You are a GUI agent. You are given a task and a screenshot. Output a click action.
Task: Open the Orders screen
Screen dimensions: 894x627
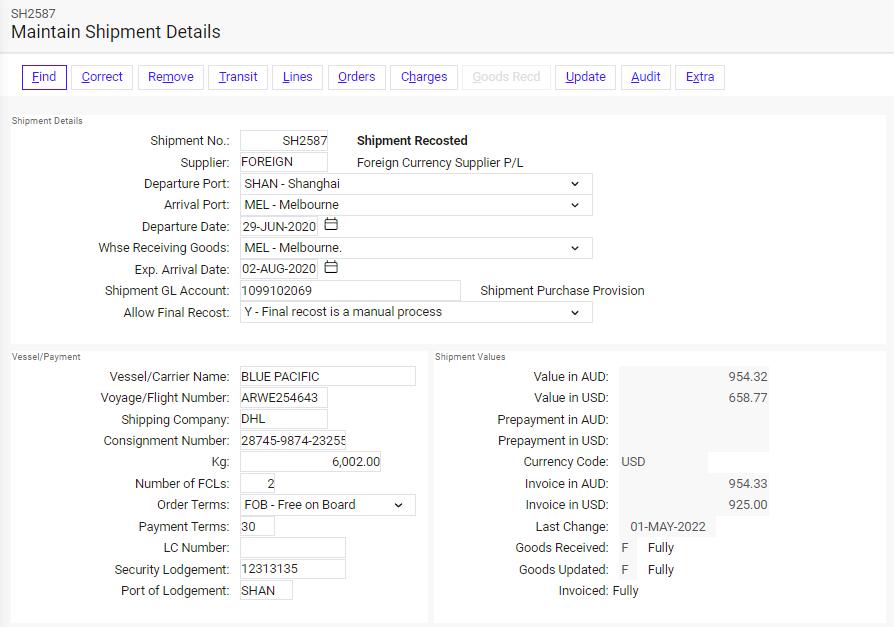pos(356,76)
